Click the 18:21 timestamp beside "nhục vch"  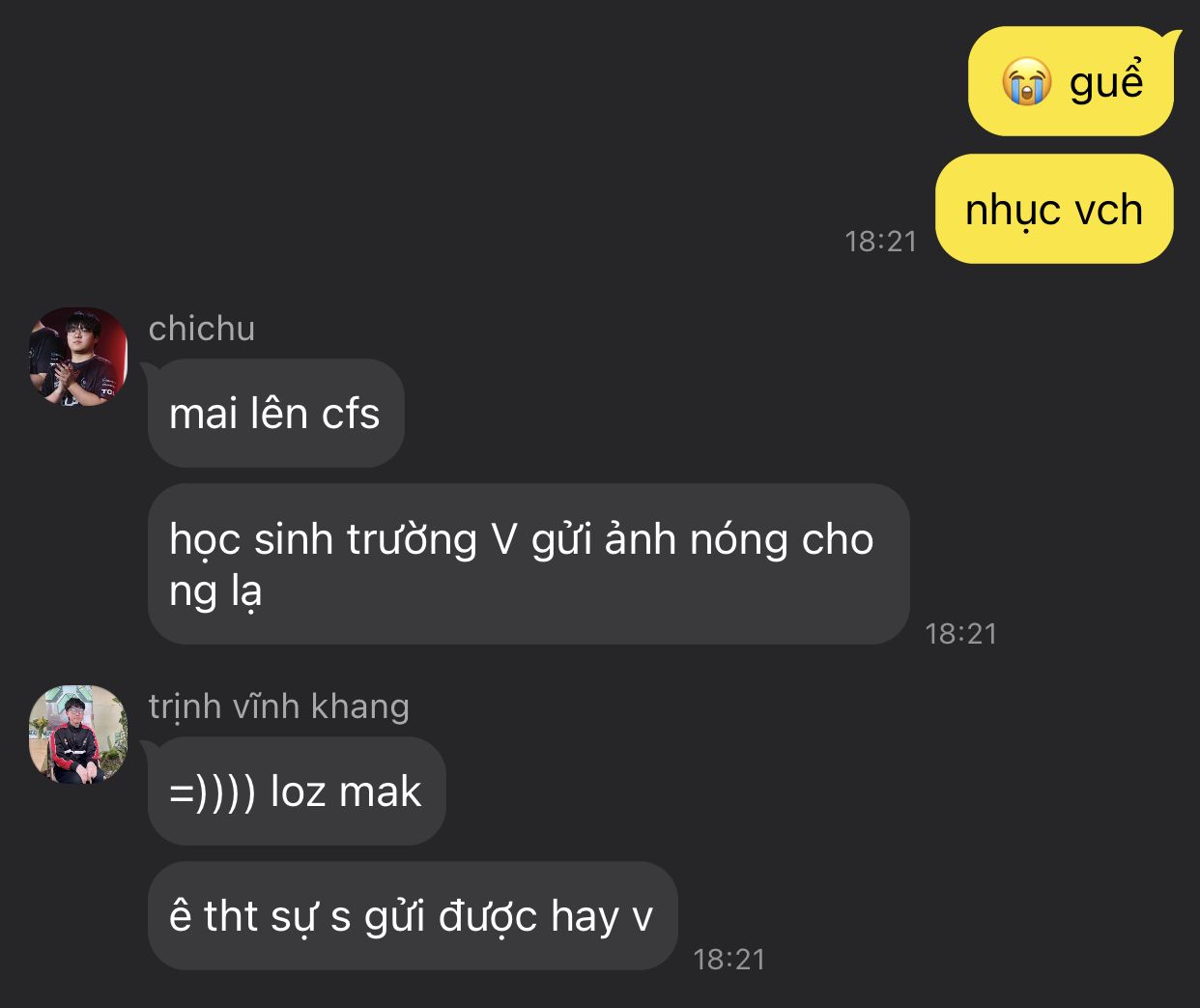pos(880,241)
